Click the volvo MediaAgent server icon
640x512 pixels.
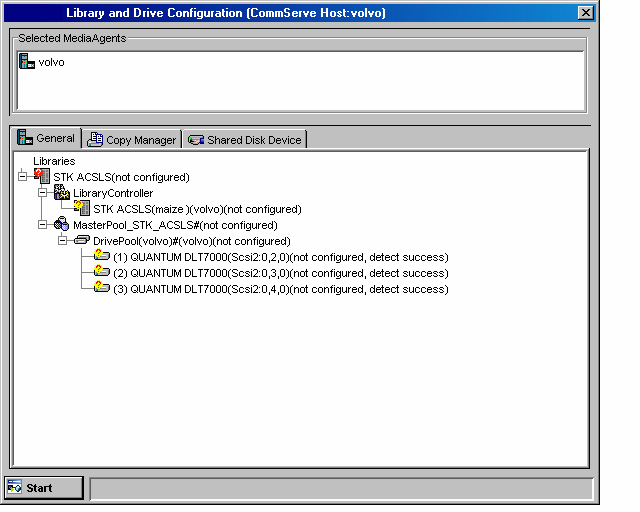[x=27, y=61]
